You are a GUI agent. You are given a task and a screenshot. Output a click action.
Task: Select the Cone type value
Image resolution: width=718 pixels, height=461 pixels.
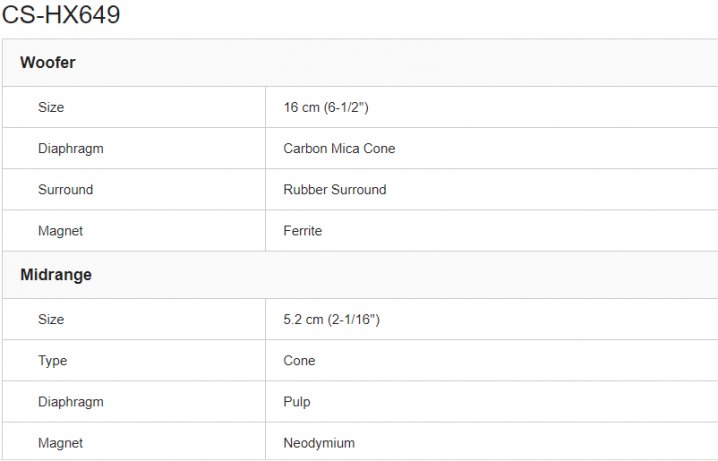coord(299,360)
